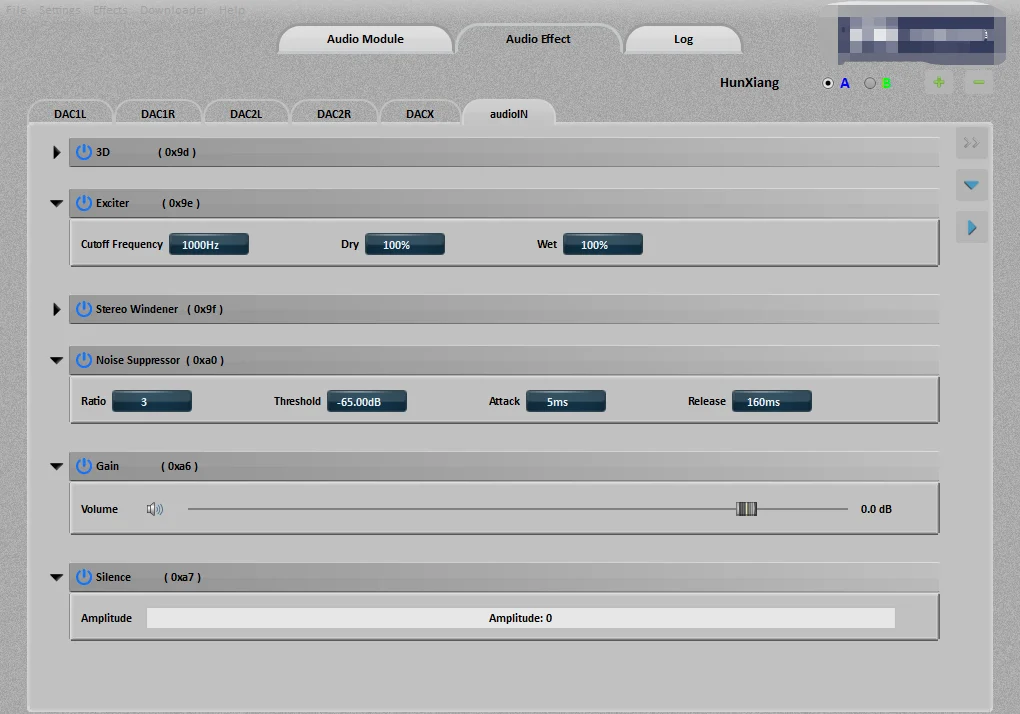Screen dimensions: 1020x714
Task: Switch to the DAC2L tab
Action: [246, 114]
